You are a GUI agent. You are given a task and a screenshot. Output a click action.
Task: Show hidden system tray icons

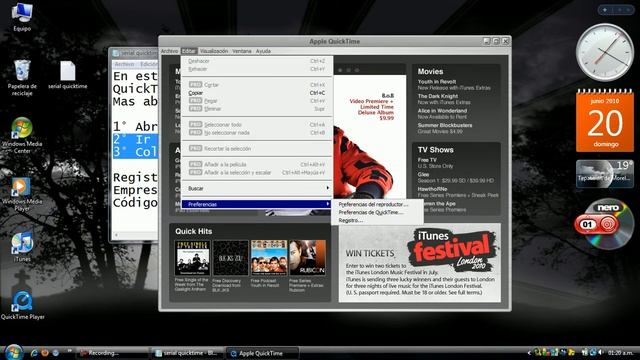(x=529, y=353)
